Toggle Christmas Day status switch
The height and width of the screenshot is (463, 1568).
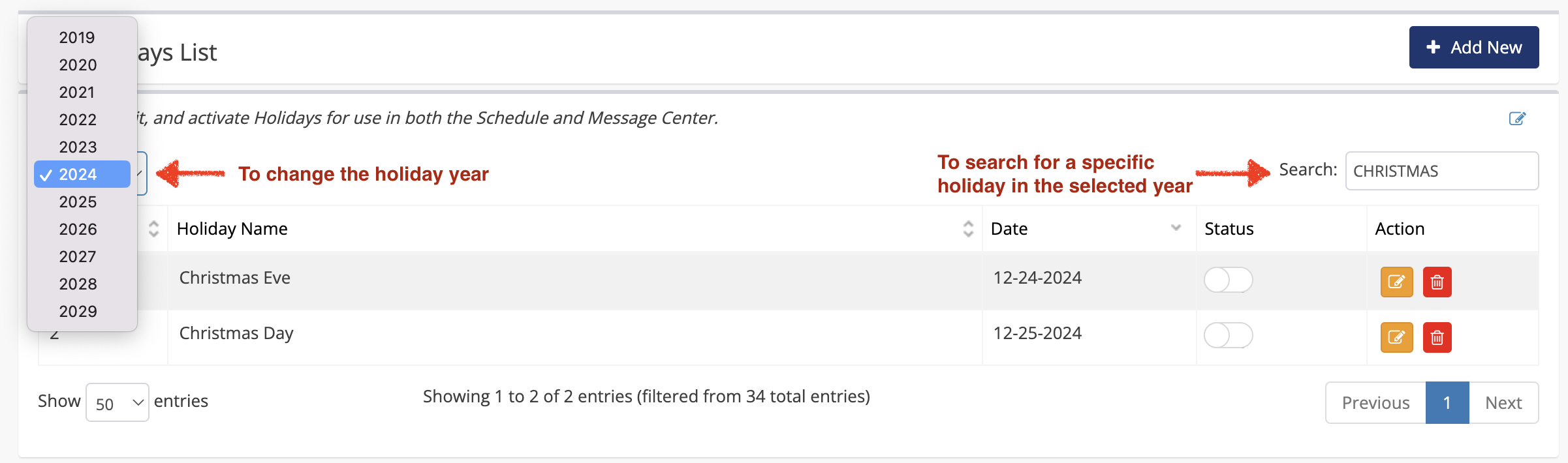pos(1228,335)
